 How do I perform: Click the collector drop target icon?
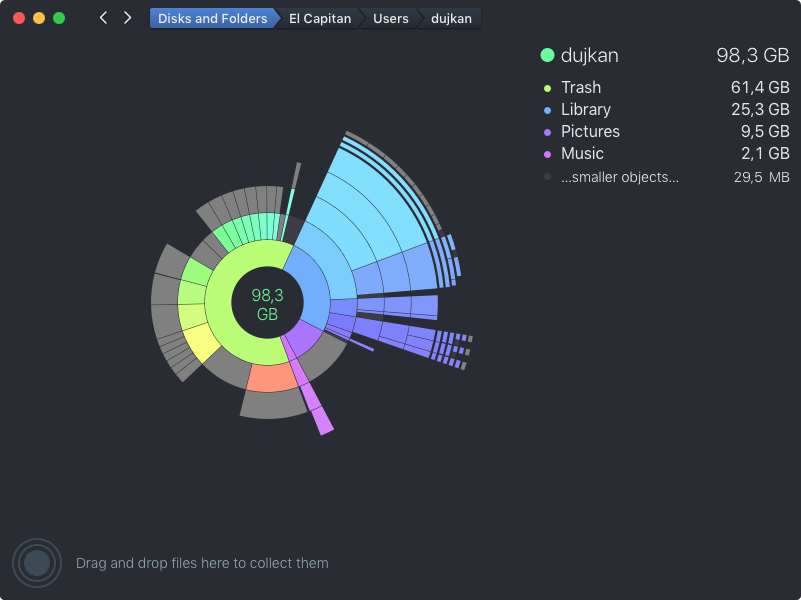(37, 563)
